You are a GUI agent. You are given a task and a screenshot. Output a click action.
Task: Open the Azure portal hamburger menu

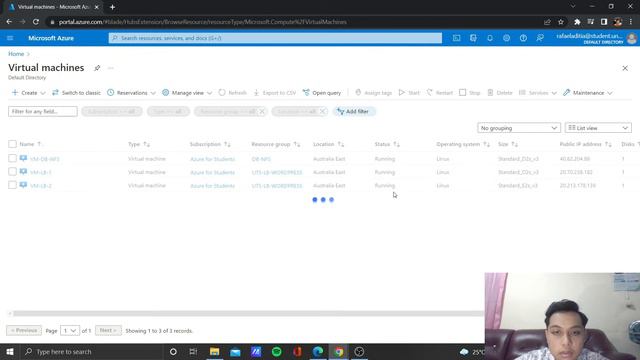tap(10, 38)
